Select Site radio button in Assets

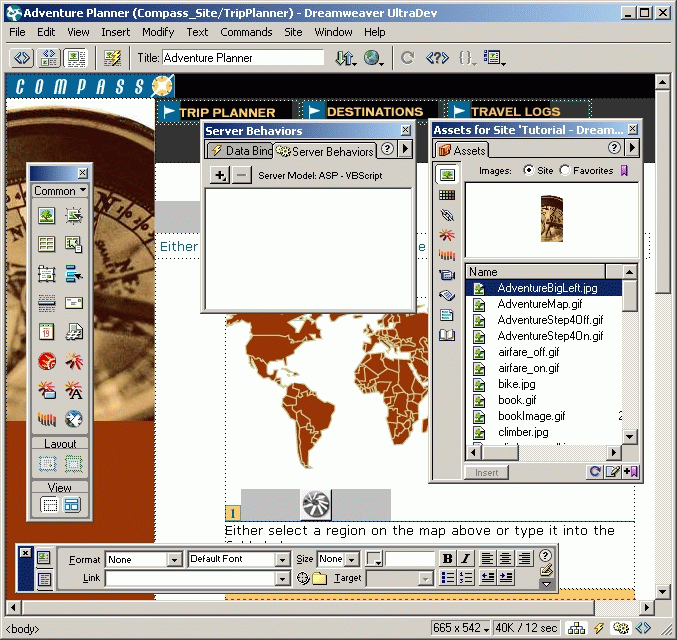tap(528, 170)
